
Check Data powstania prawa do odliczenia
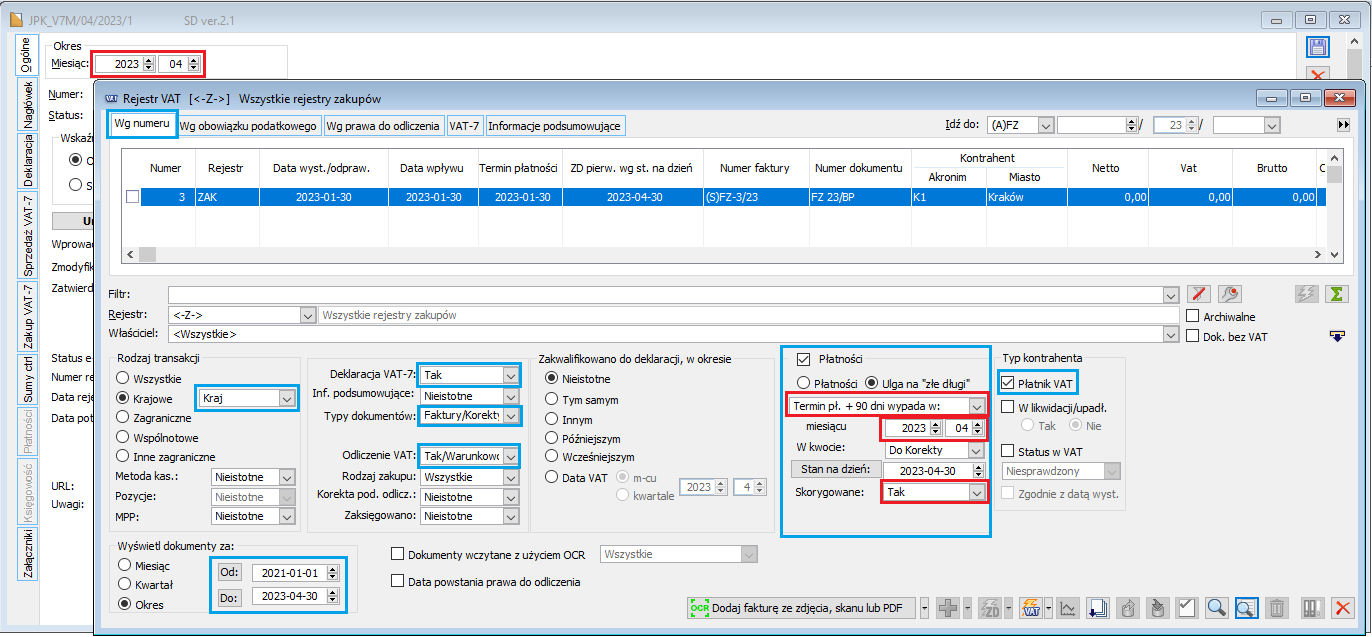pyautogui.click(x=397, y=581)
